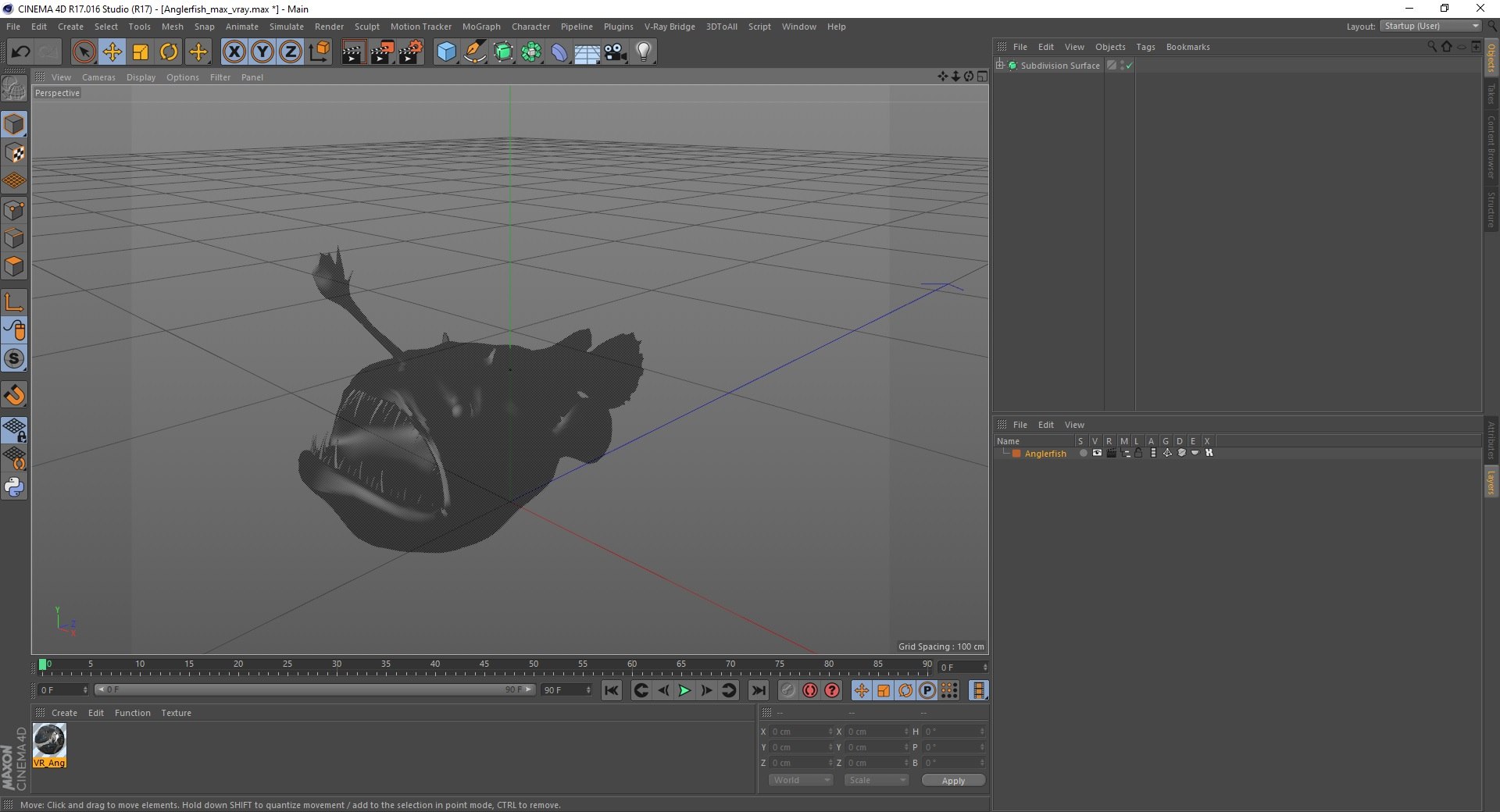
Task: Toggle viewport maximize icon
Action: coord(982,77)
